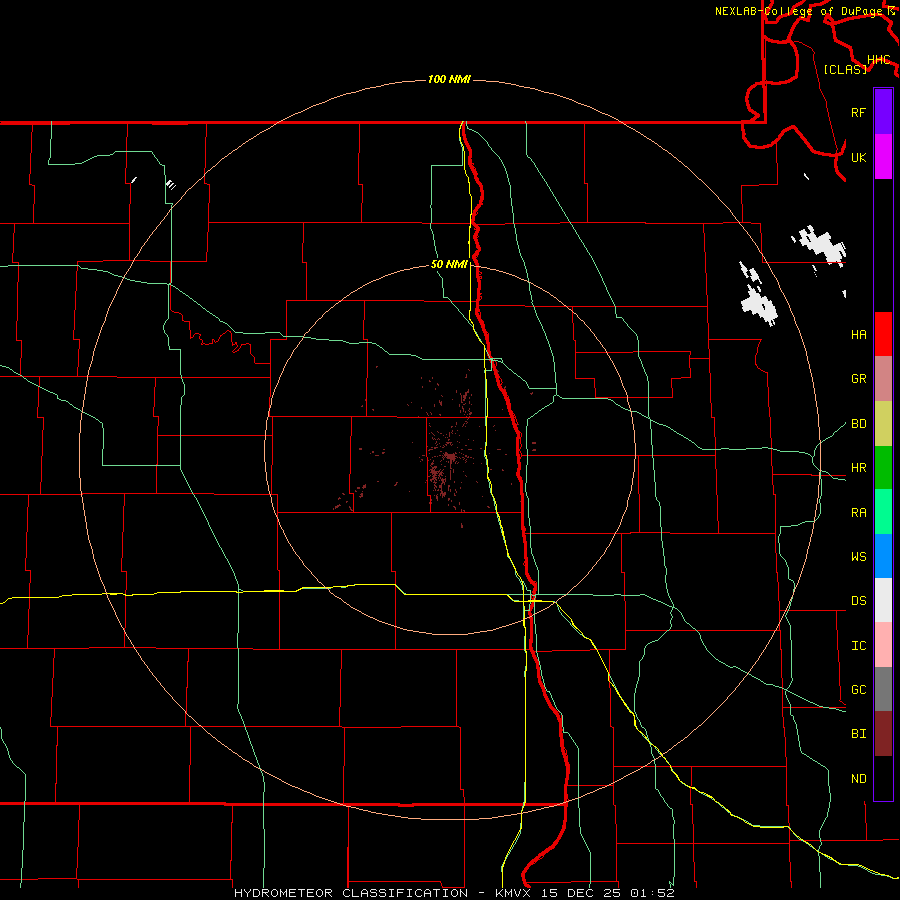Click the magenta UK legend color swatch
Viewport: 900px width, 900px height.
(883, 157)
